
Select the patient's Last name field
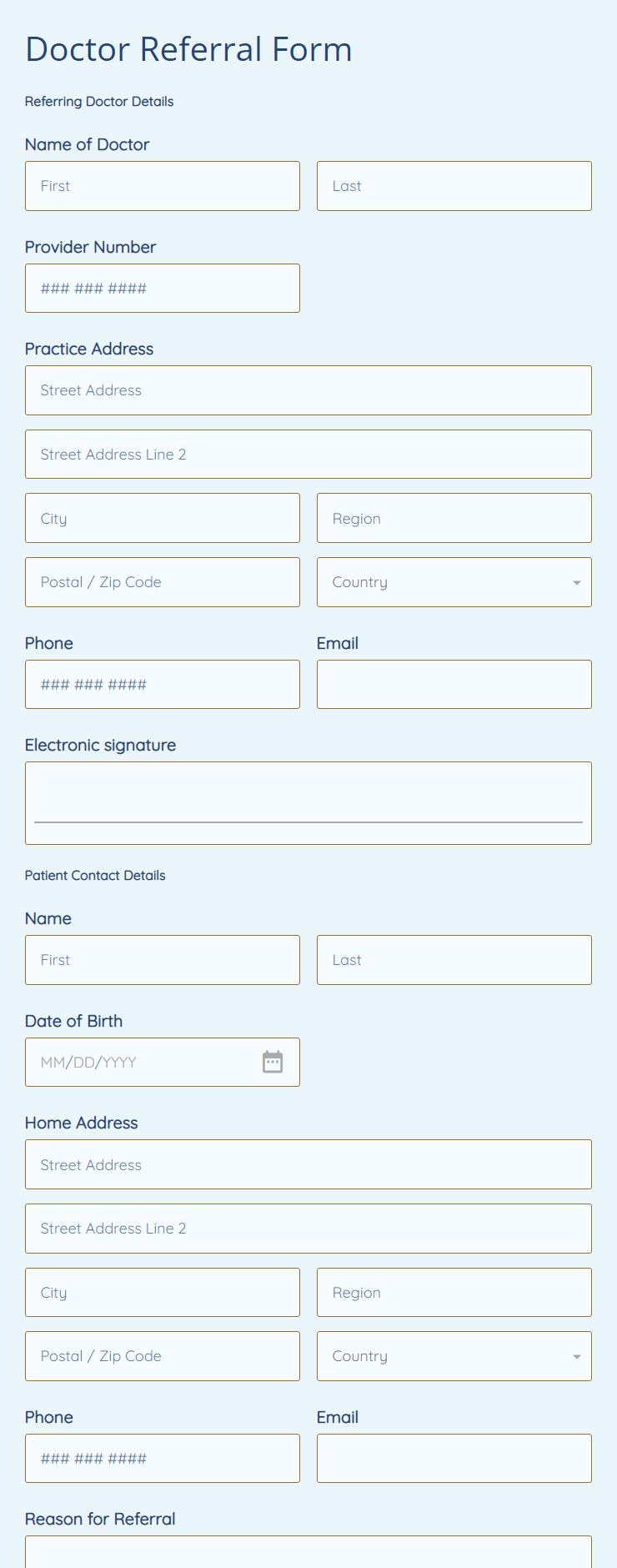pos(454,960)
